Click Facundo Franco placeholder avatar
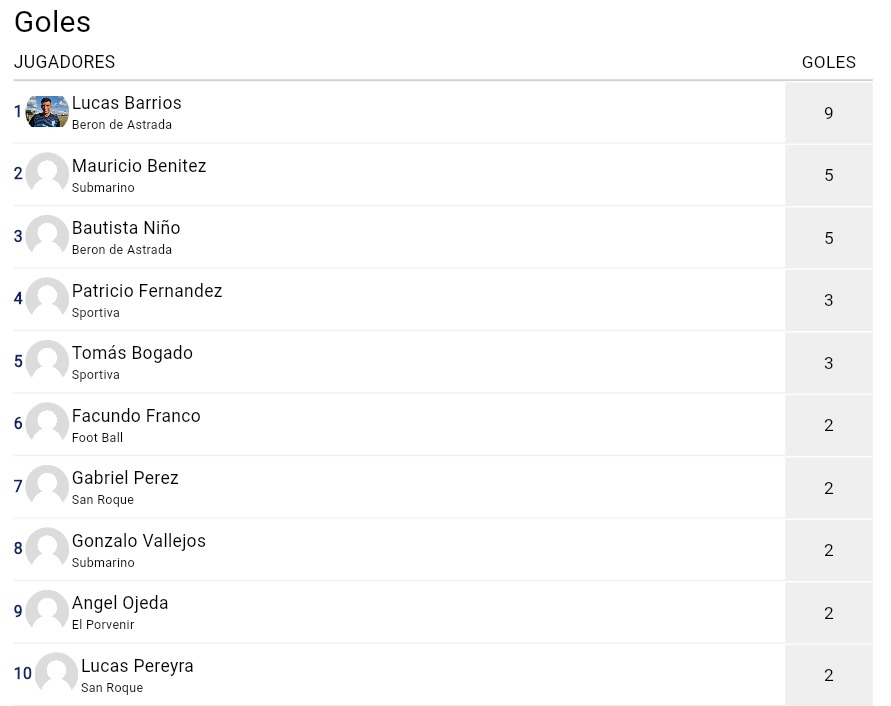Screen dimensions: 891x706 click(x=47, y=423)
